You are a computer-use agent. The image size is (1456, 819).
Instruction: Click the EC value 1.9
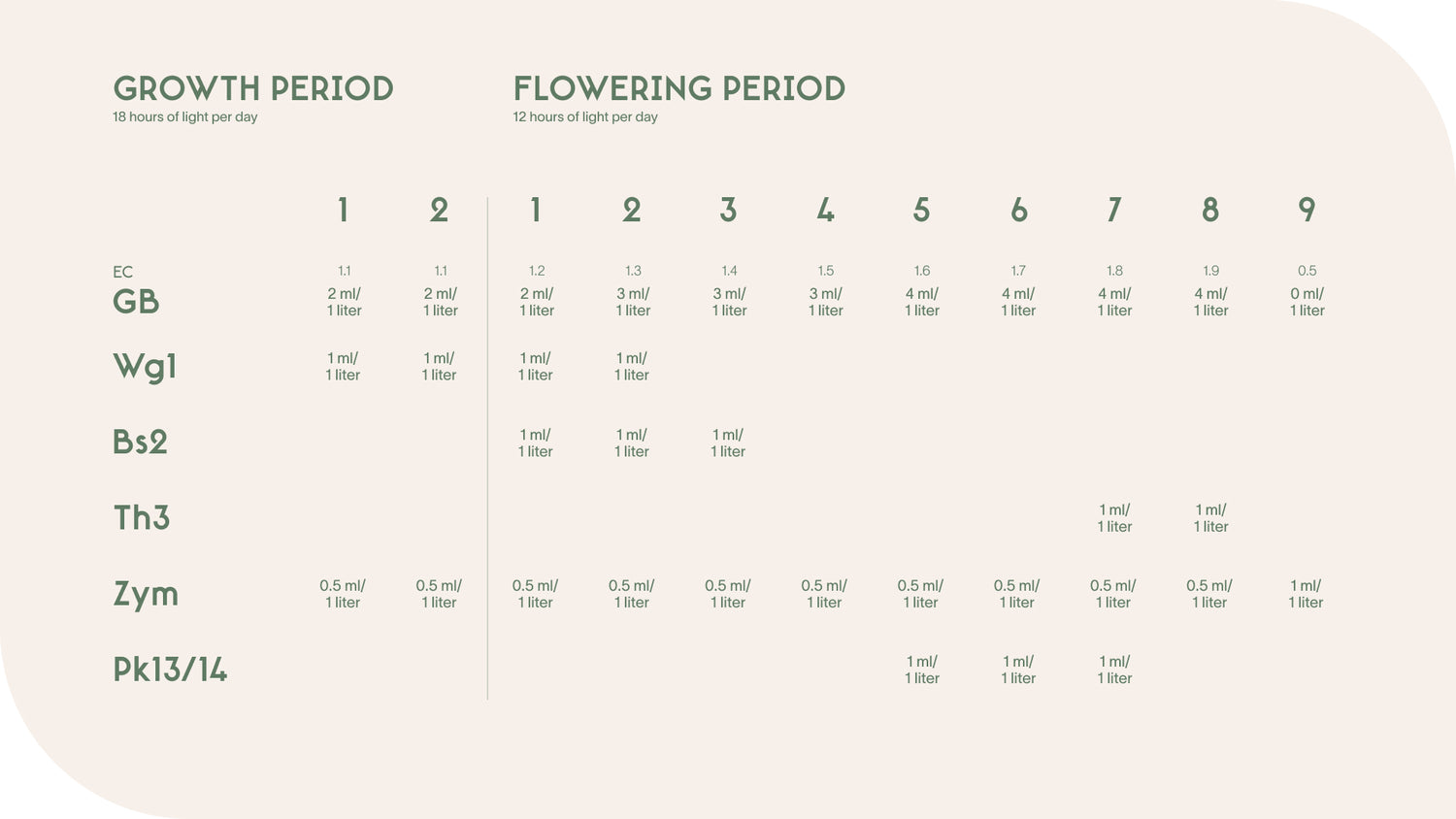tap(1210, 271)
